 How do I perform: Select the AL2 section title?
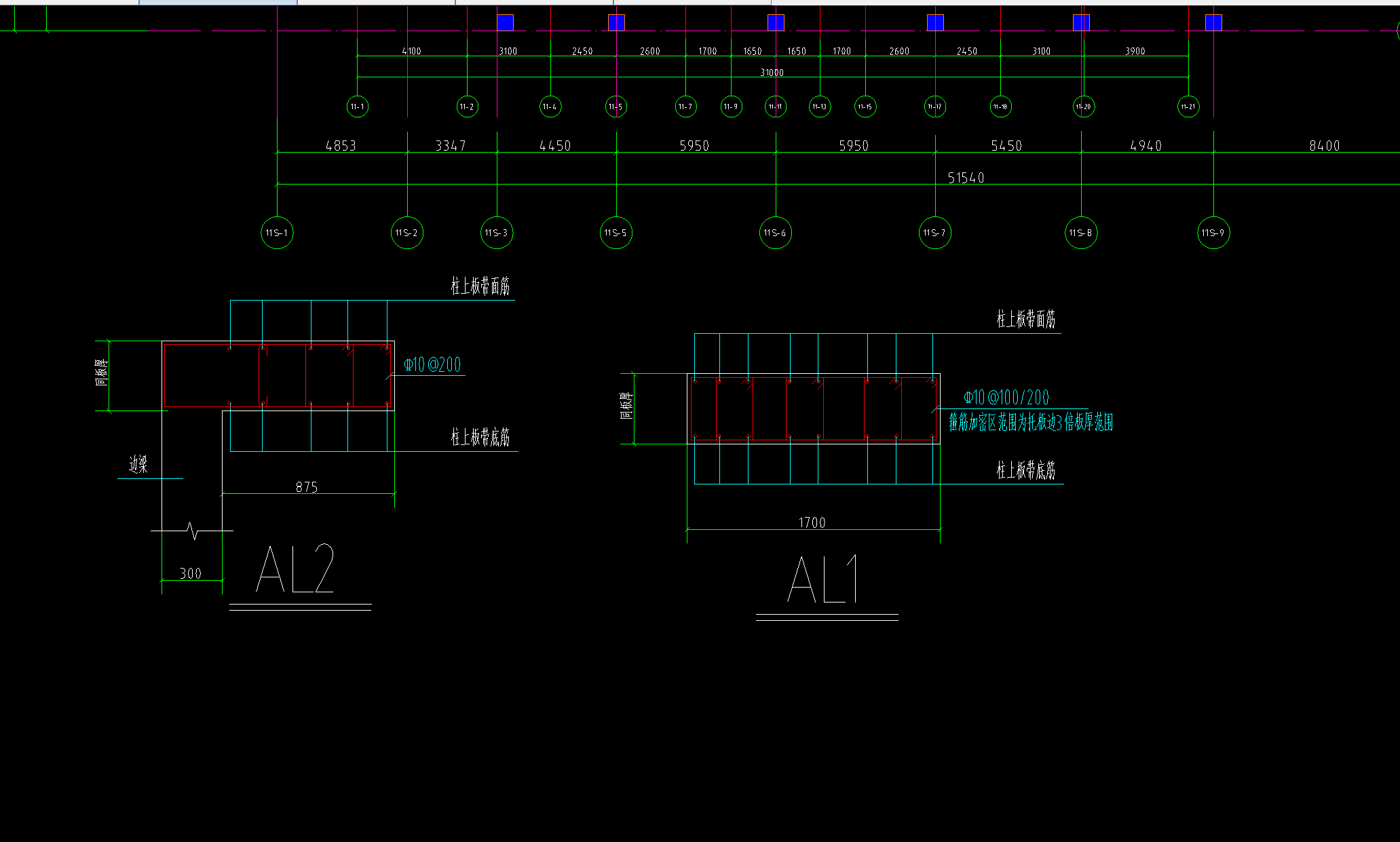295,569
